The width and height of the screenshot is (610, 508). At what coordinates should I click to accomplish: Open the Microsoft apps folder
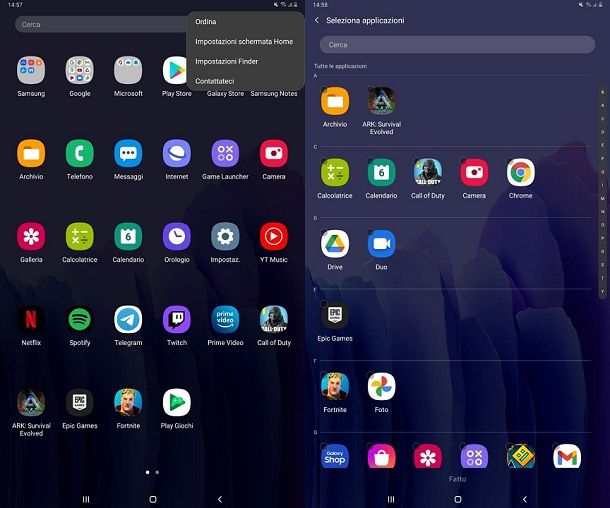[x=128, y=70]
